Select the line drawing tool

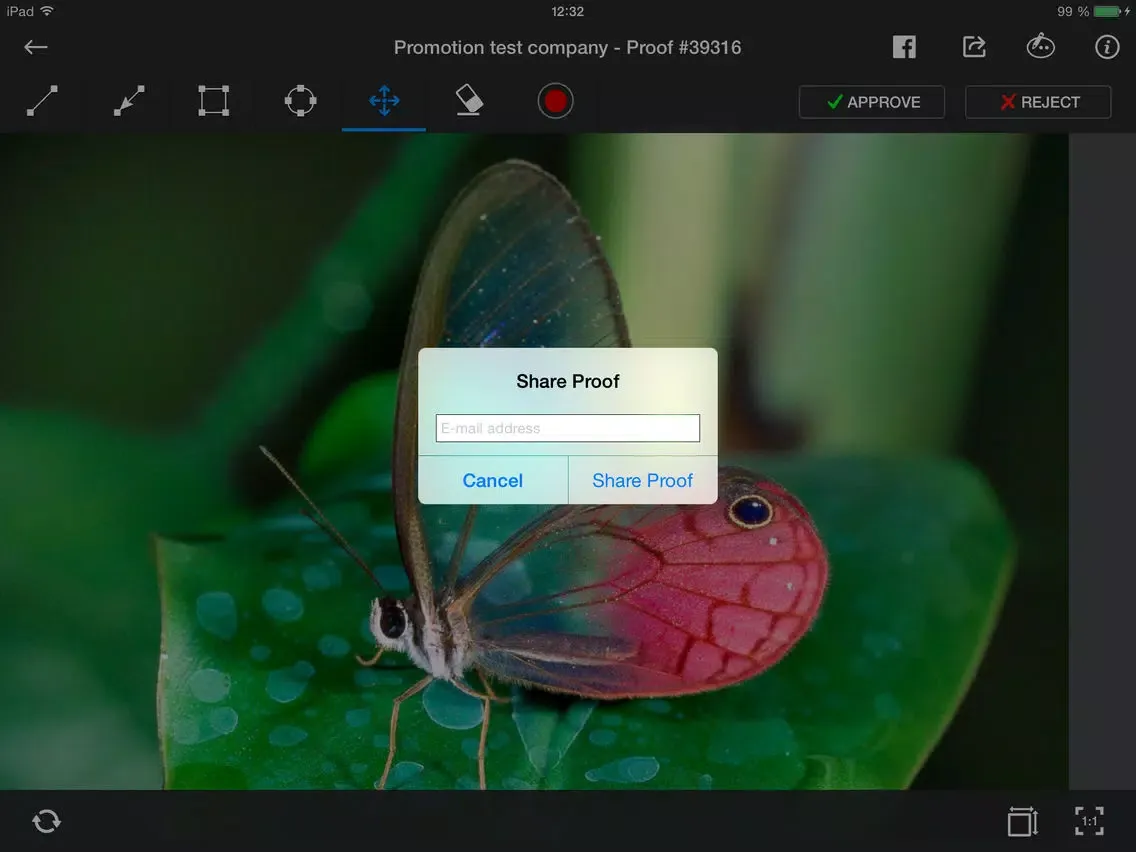click(x=42, y=101)
